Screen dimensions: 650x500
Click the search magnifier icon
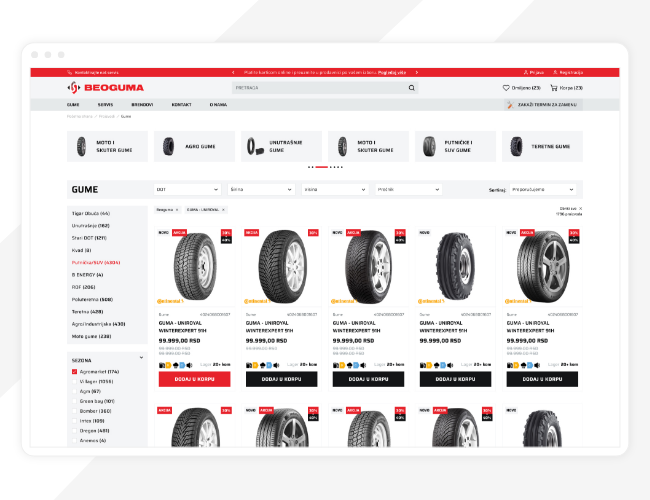411,88
